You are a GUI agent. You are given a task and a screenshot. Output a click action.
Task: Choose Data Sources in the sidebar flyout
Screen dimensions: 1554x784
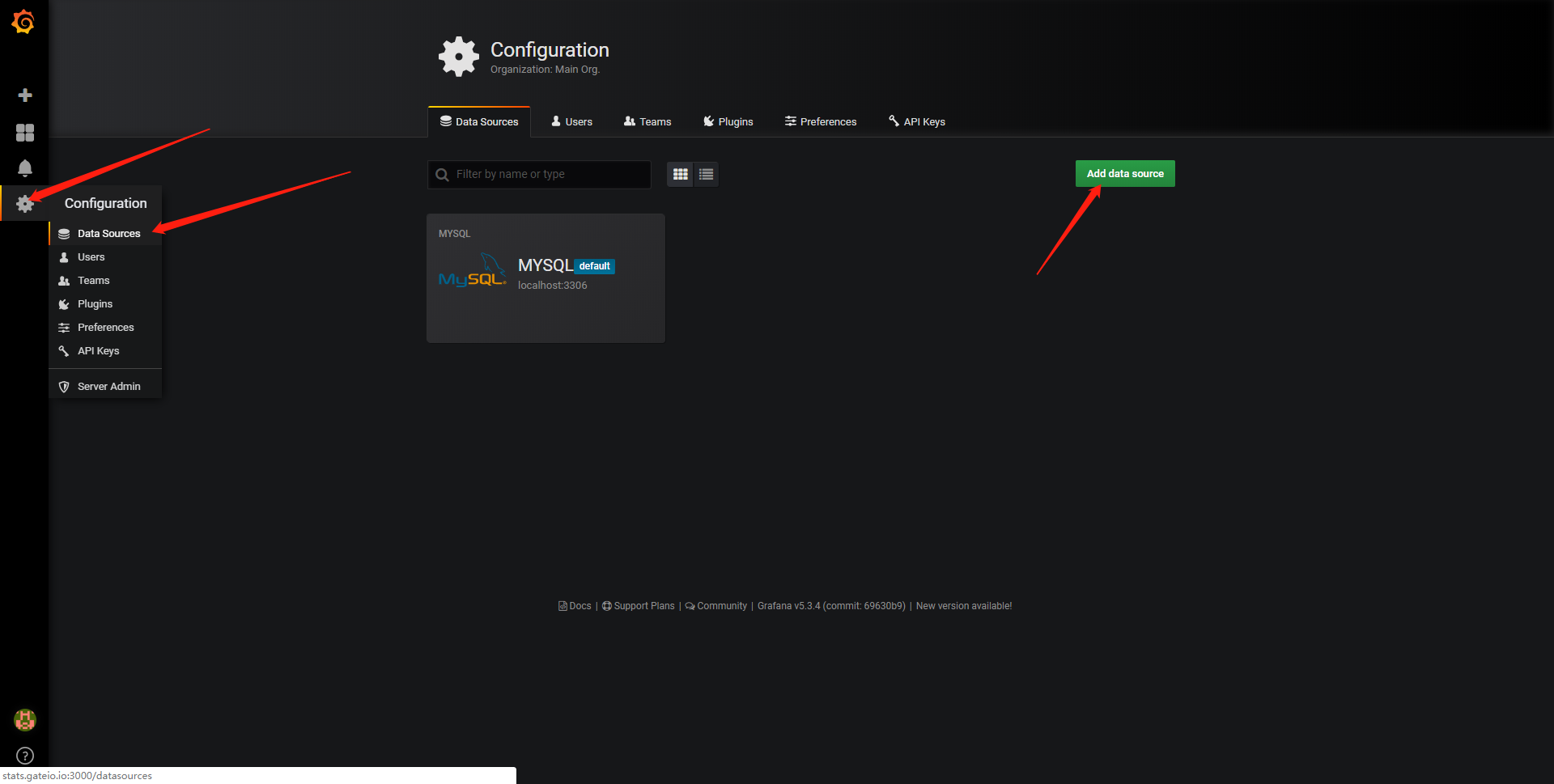point(106,233)
